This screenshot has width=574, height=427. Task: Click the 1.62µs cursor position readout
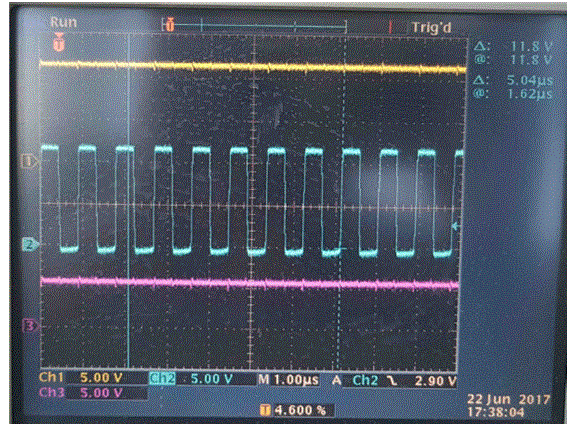coord(529,94)
